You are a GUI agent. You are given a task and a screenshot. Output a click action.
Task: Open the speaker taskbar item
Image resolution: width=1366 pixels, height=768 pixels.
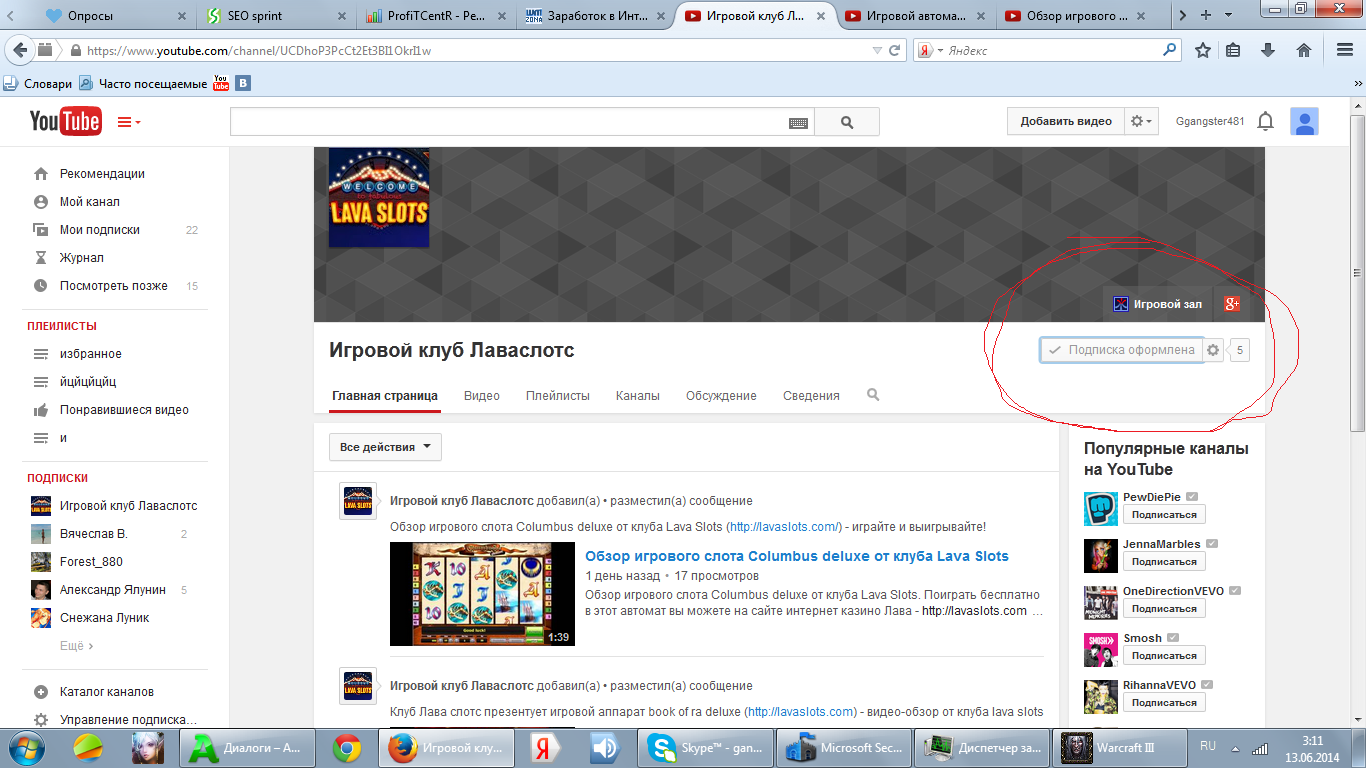[x=604, y=747]
